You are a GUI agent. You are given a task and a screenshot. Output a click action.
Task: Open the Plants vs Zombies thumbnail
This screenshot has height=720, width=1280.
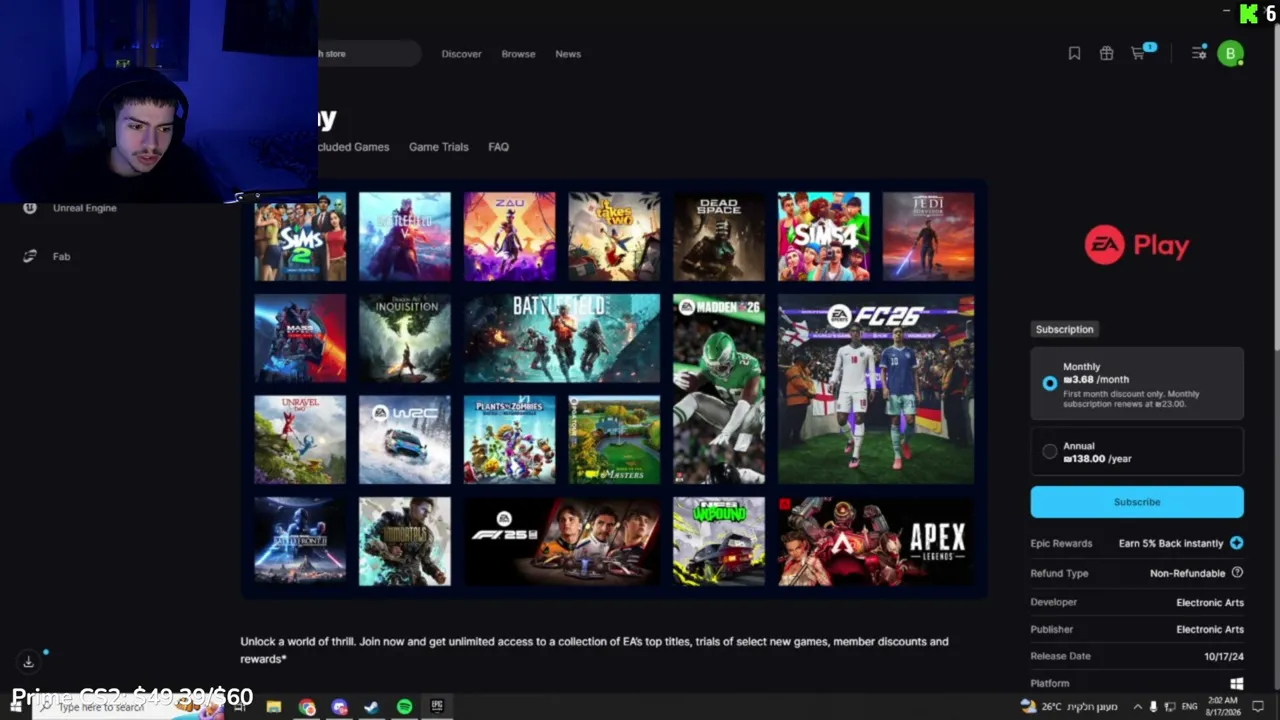[x=509, y=440]
